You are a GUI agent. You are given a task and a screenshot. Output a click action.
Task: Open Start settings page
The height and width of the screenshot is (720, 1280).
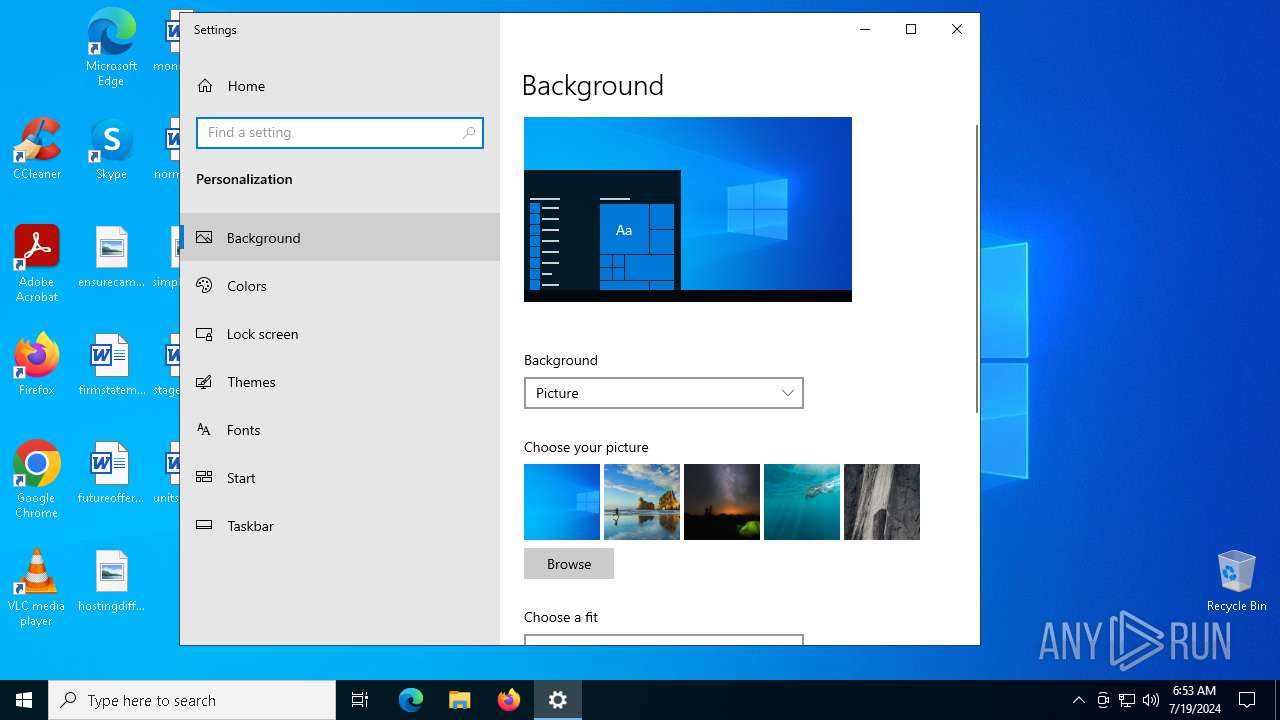[x=340, y=478]
